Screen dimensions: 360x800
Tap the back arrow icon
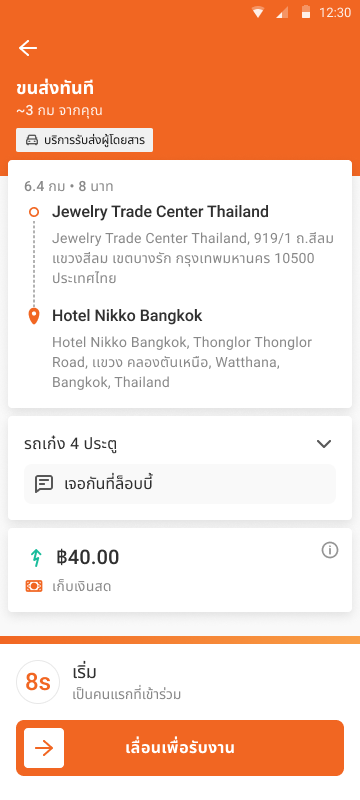click(x=28, y=48)
